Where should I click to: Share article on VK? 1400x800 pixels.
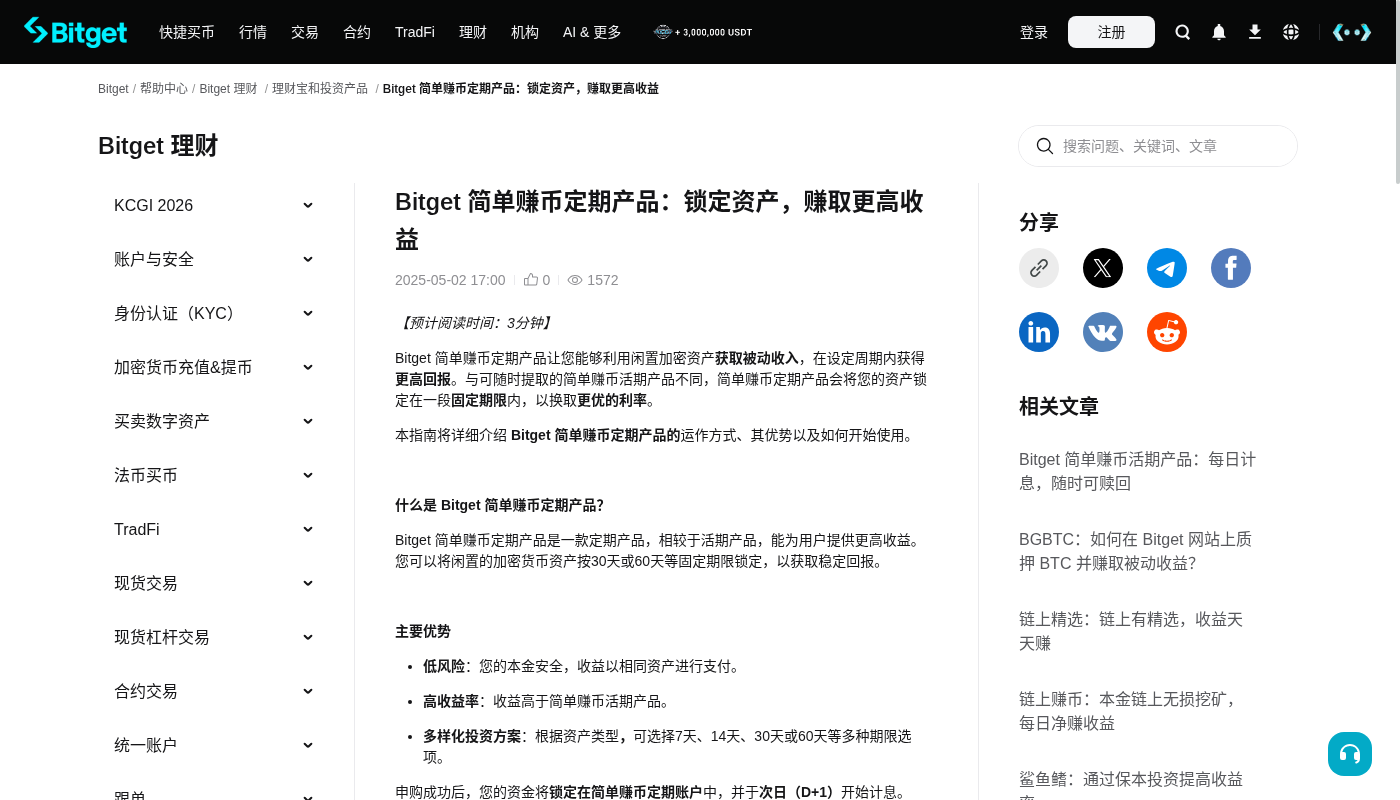[x=1103, y=332]
